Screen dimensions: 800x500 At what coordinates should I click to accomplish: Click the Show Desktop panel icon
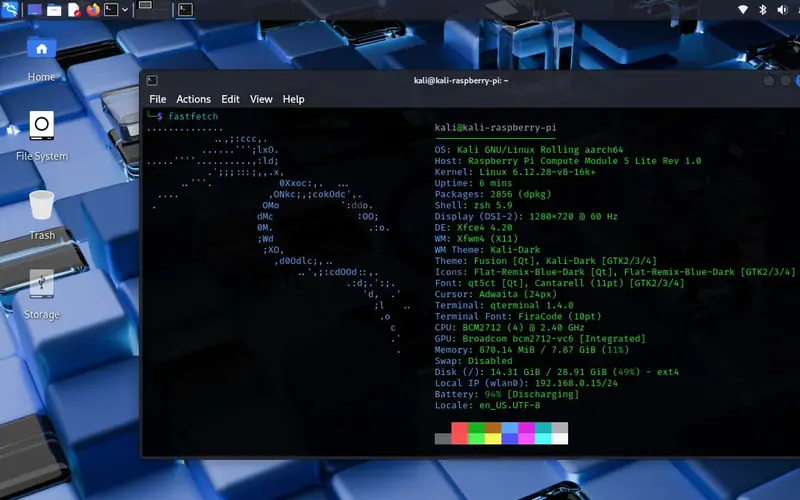pyautogui.click(x=35, y=10)
